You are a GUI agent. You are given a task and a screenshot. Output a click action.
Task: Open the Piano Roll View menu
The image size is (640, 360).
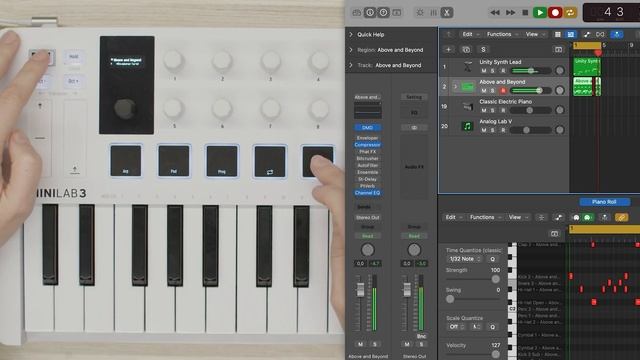click(518, 218)
